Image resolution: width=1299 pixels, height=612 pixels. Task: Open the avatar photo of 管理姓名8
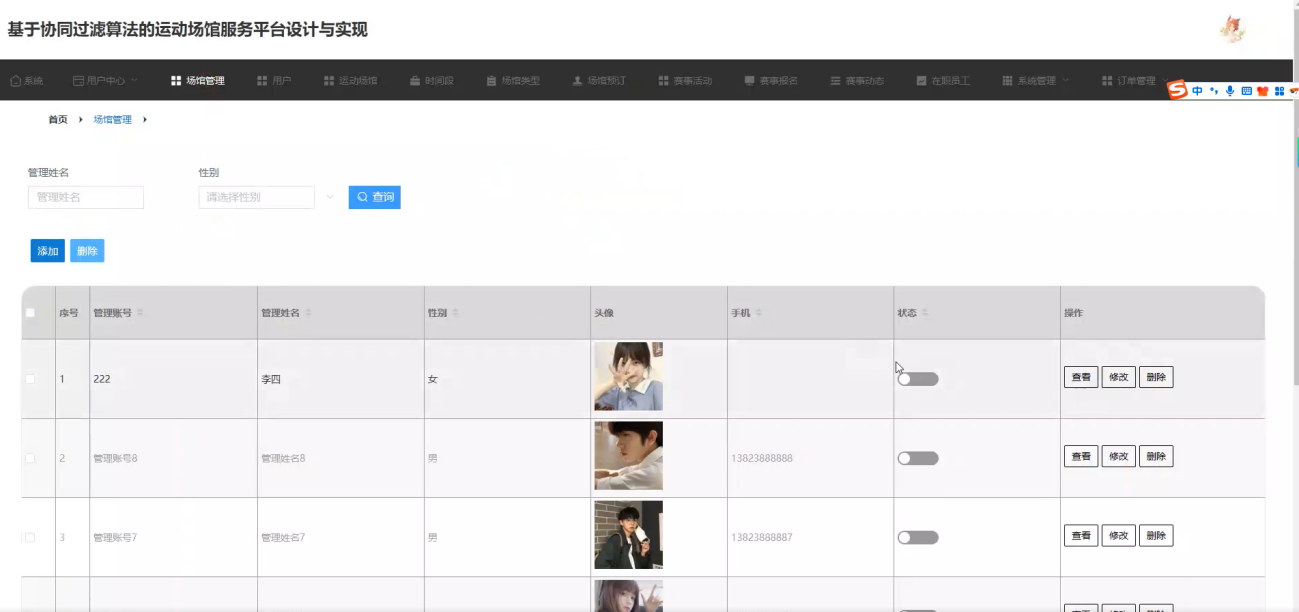[629, 456]
